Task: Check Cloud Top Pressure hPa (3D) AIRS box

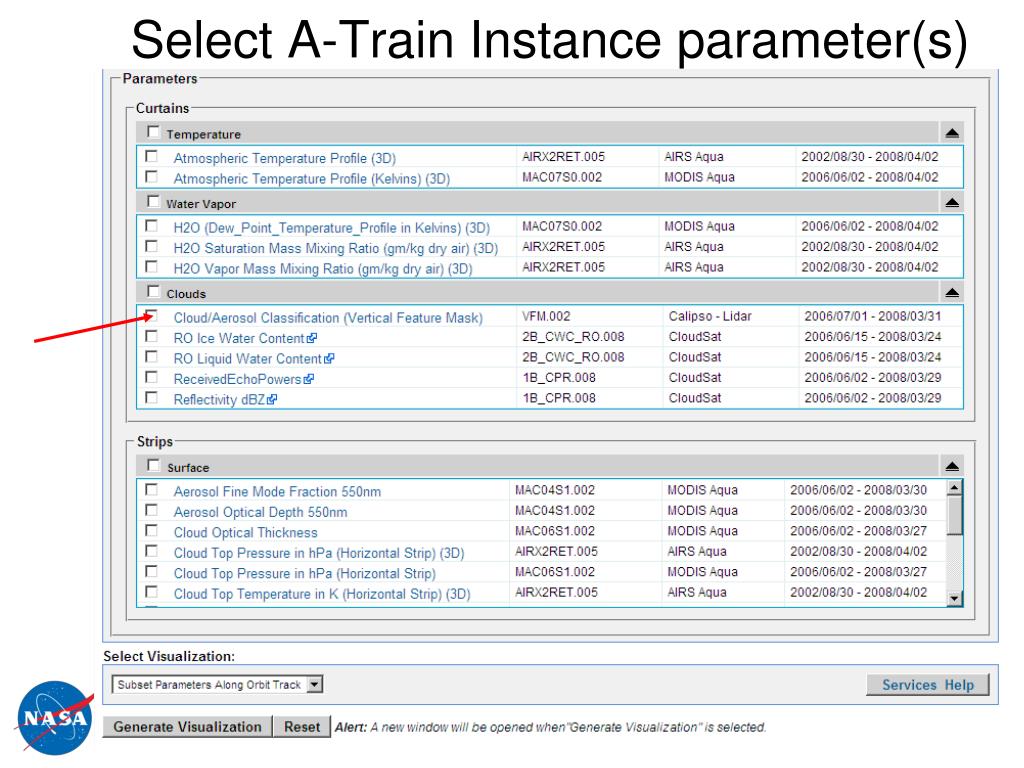Action: [152, 551]
